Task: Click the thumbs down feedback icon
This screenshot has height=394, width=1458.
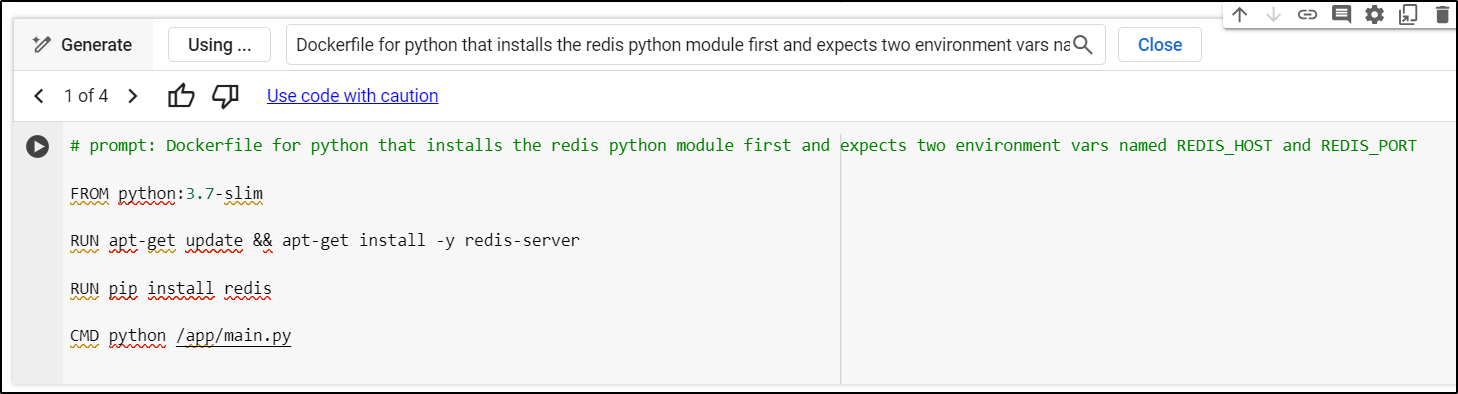Action: 226,96
